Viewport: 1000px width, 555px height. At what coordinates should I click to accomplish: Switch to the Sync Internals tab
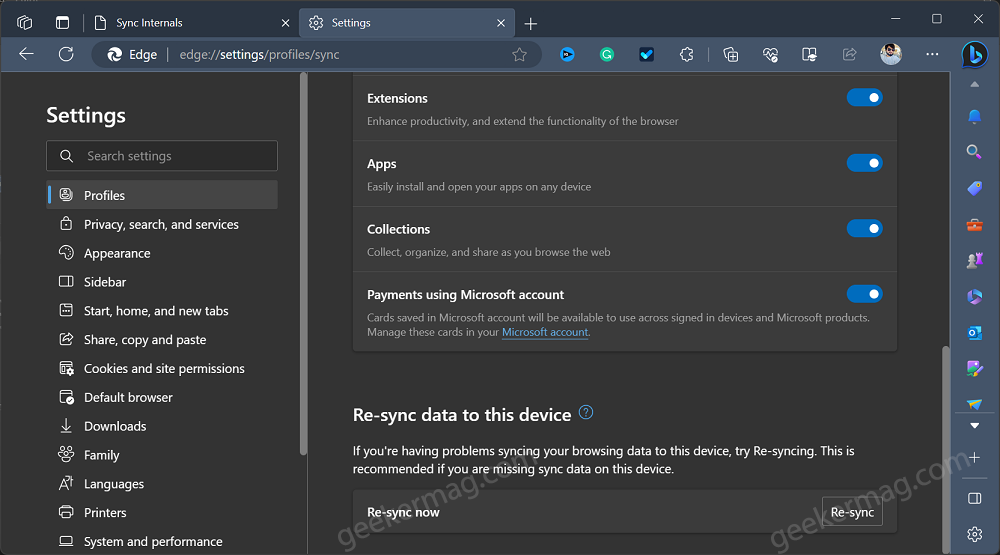[190, 23]
